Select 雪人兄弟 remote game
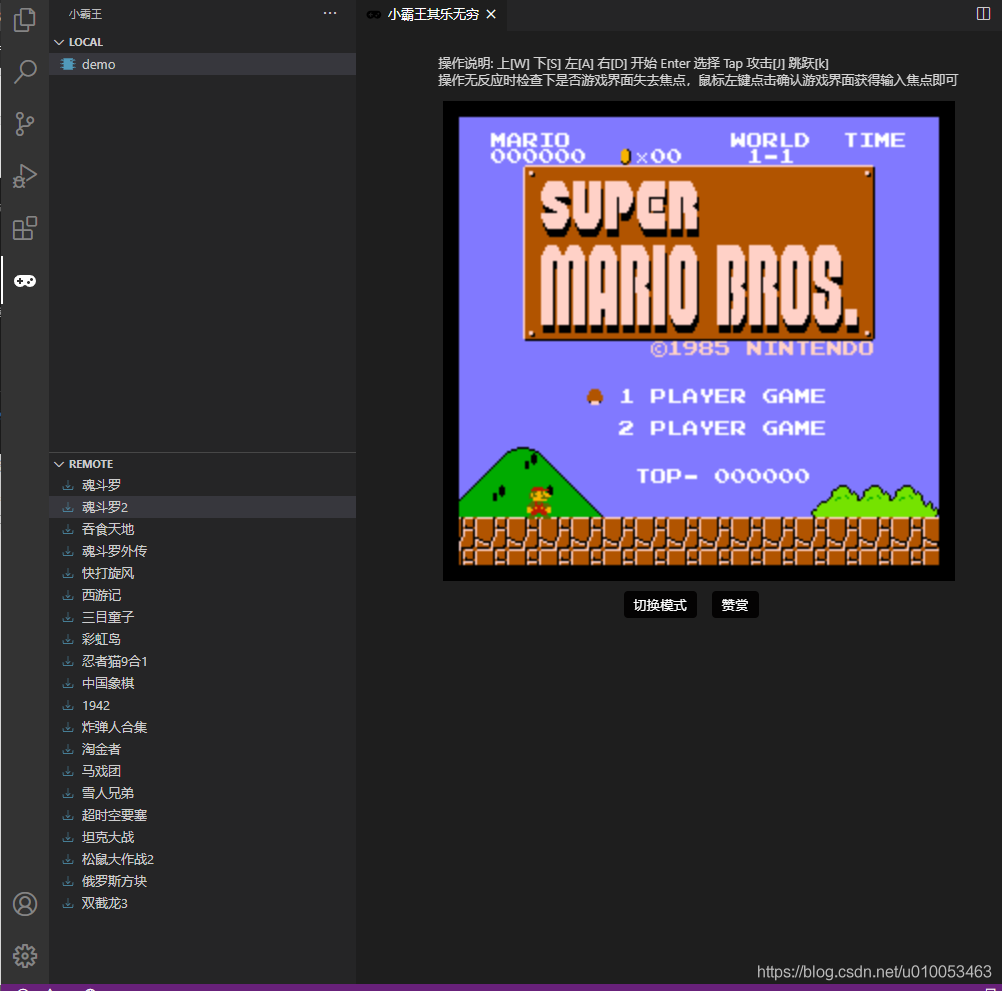Screen dimensions: 1002x991 click(203, 794)
